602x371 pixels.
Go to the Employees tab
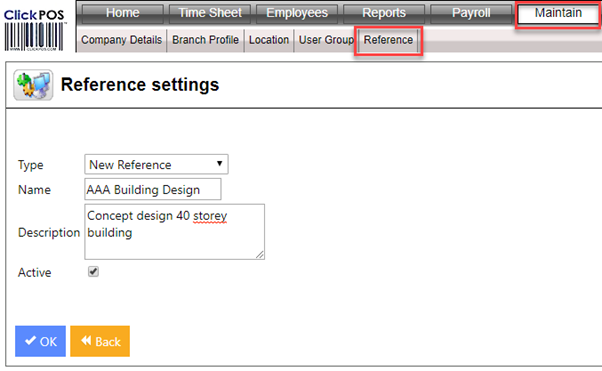(297, 13)
